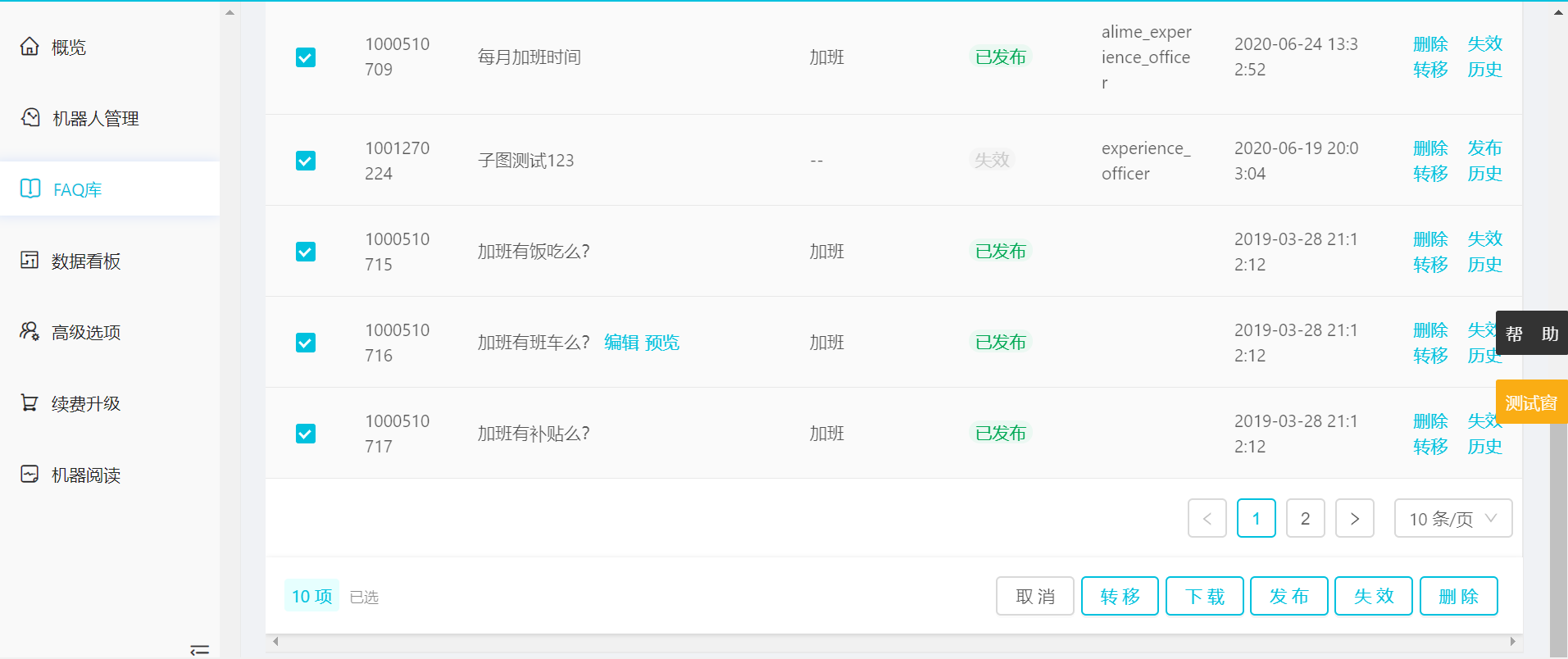Click the horizontal scrollbar left arrow
The image size is (1568, 659).
pos(275,642)
